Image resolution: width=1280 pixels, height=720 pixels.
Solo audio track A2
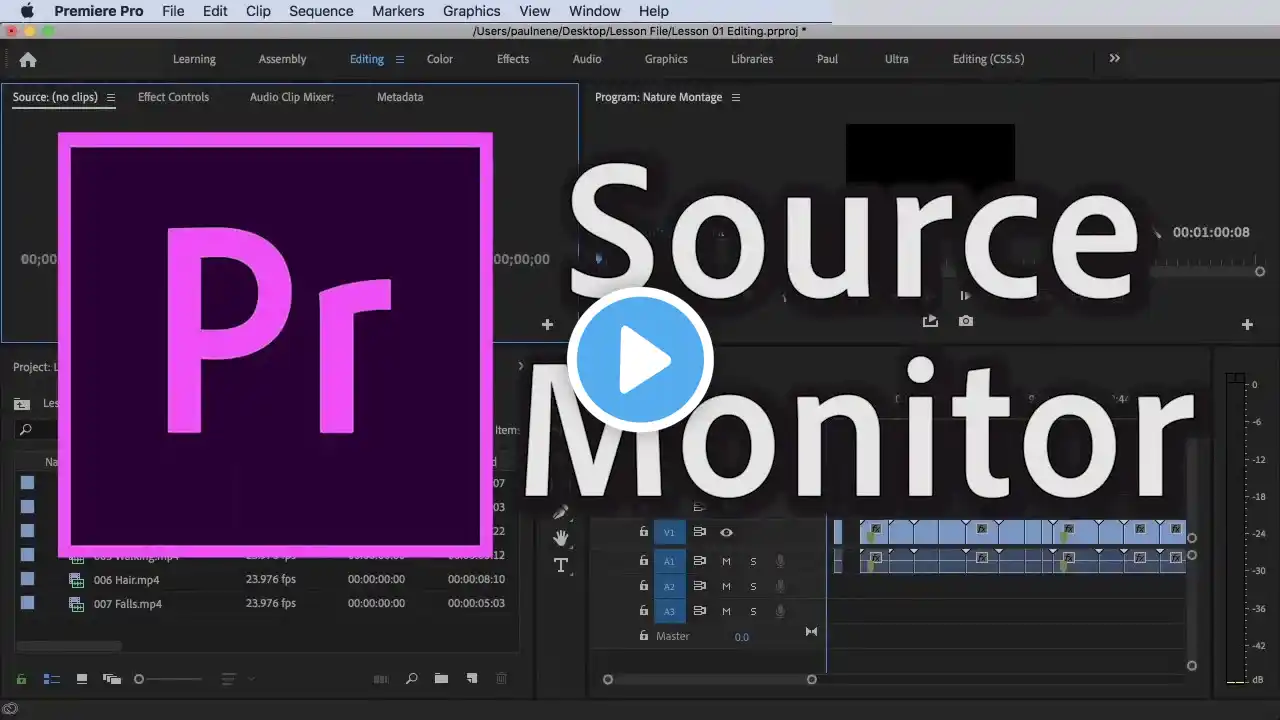[753, 587]
